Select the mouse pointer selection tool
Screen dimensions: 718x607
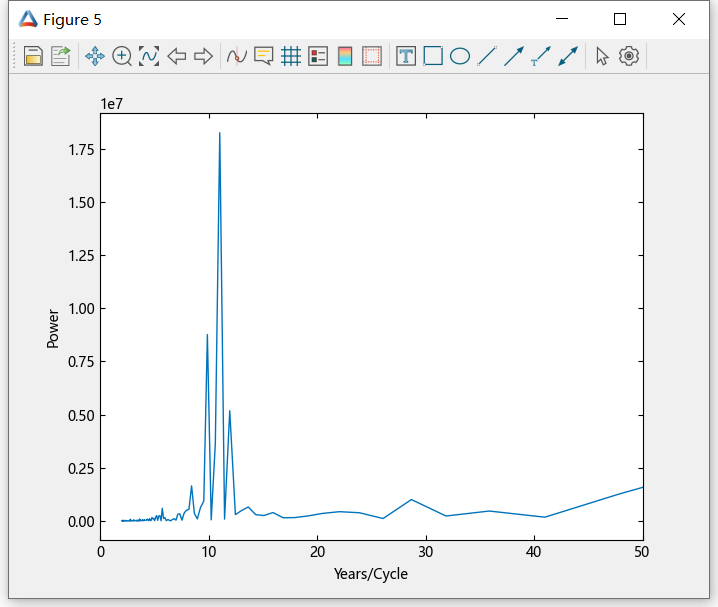(602, 56)
